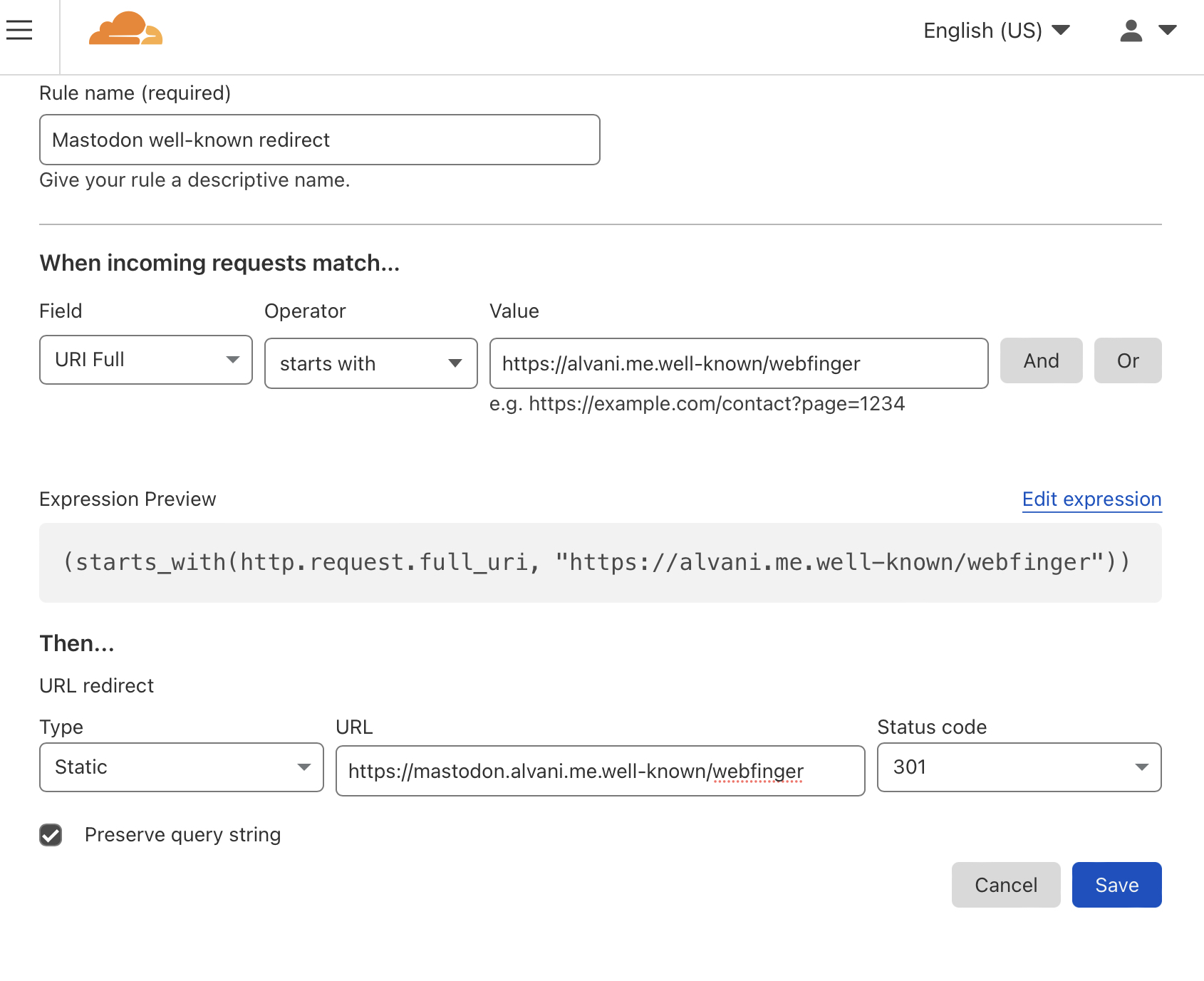The width and height of the screenshot is (1204, 981).
Task: Expand the arrow beside the user icon
Action: coord(1167,30)
